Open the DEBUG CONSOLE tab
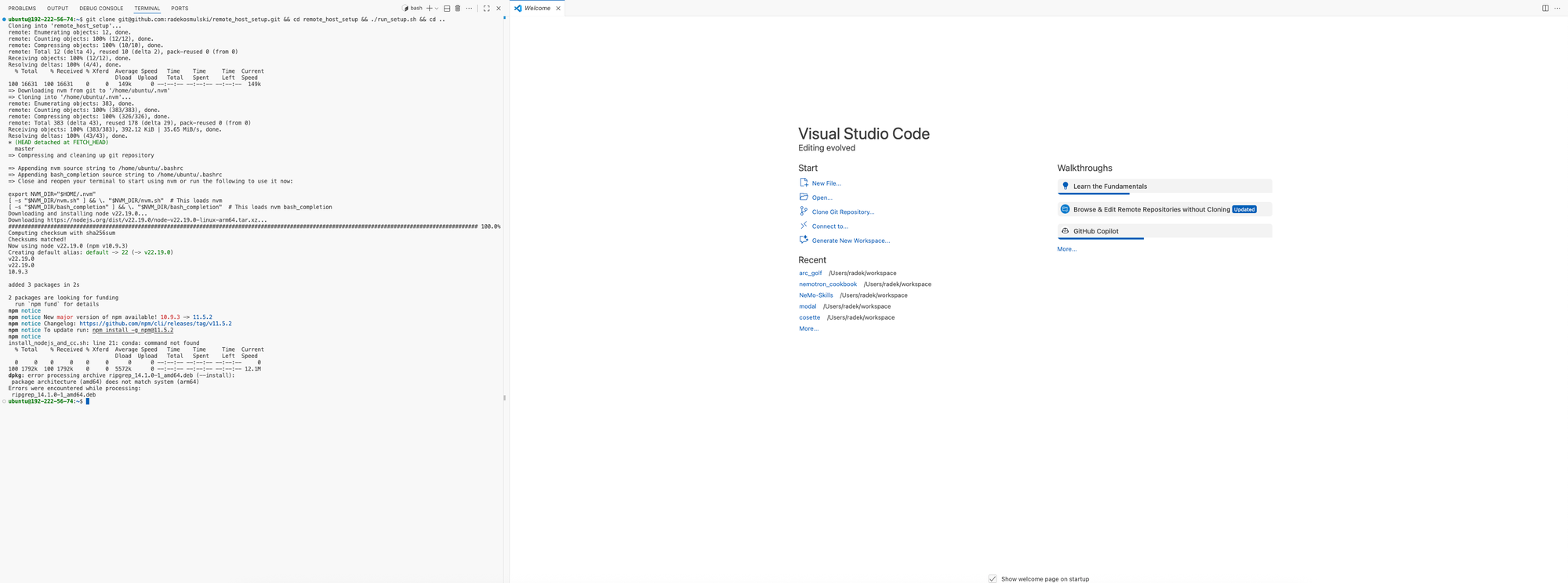 pos(101,9)
